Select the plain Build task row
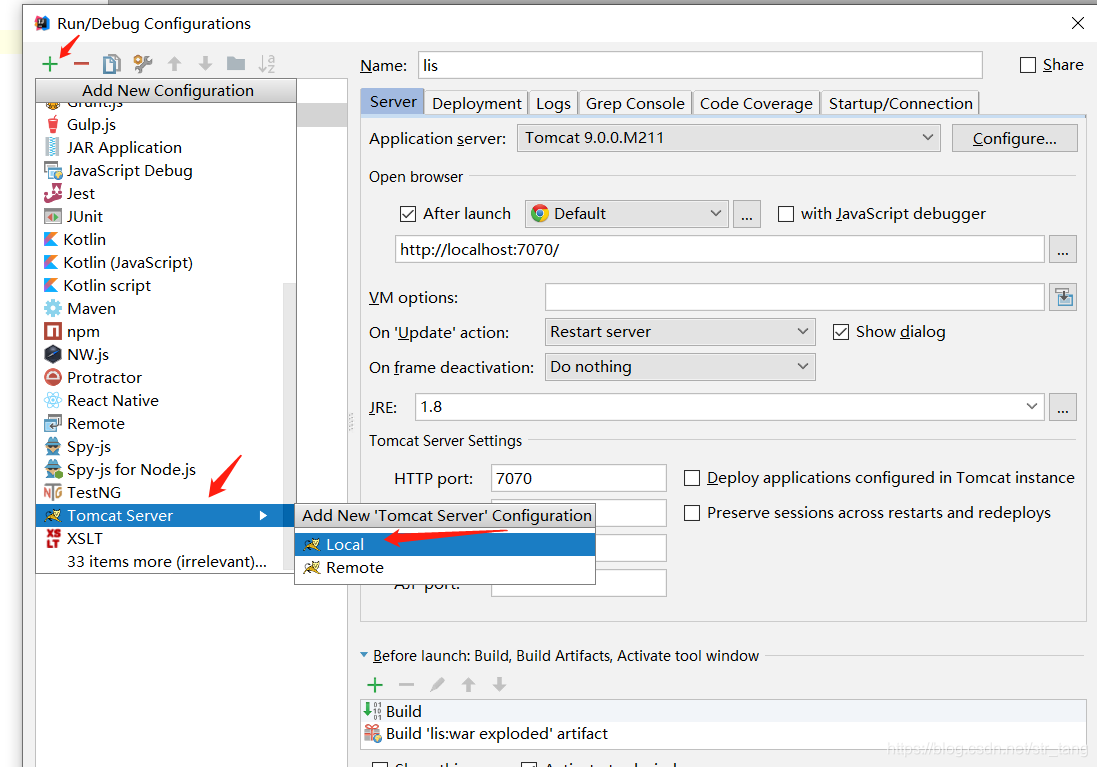1097x767 pixels. click(x=722, y=711)
